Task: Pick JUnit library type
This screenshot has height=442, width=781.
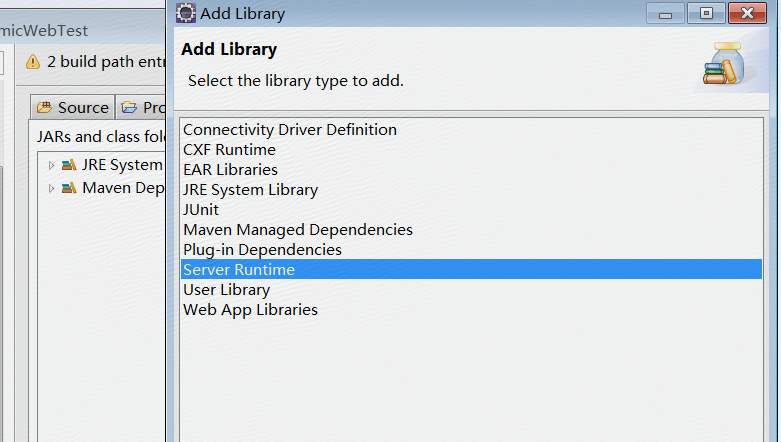Action: 471,209
